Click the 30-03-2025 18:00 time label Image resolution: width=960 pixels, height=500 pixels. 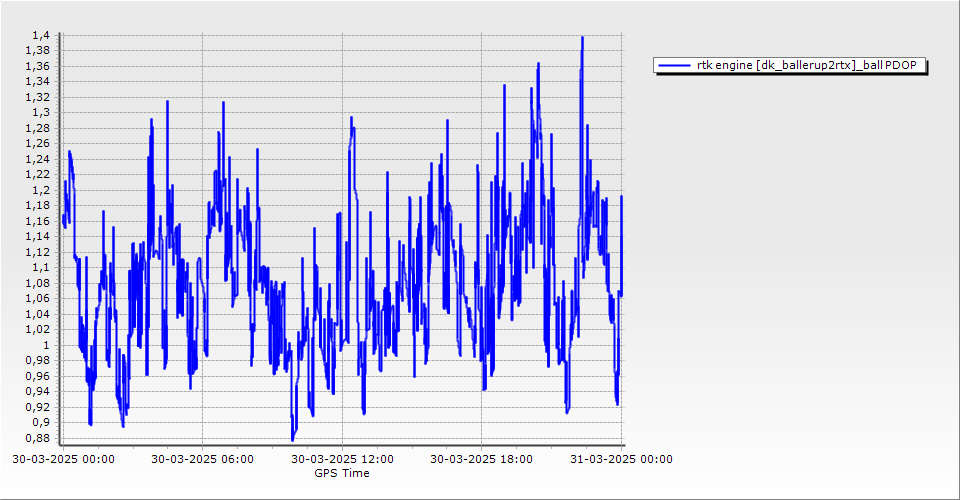481,459
